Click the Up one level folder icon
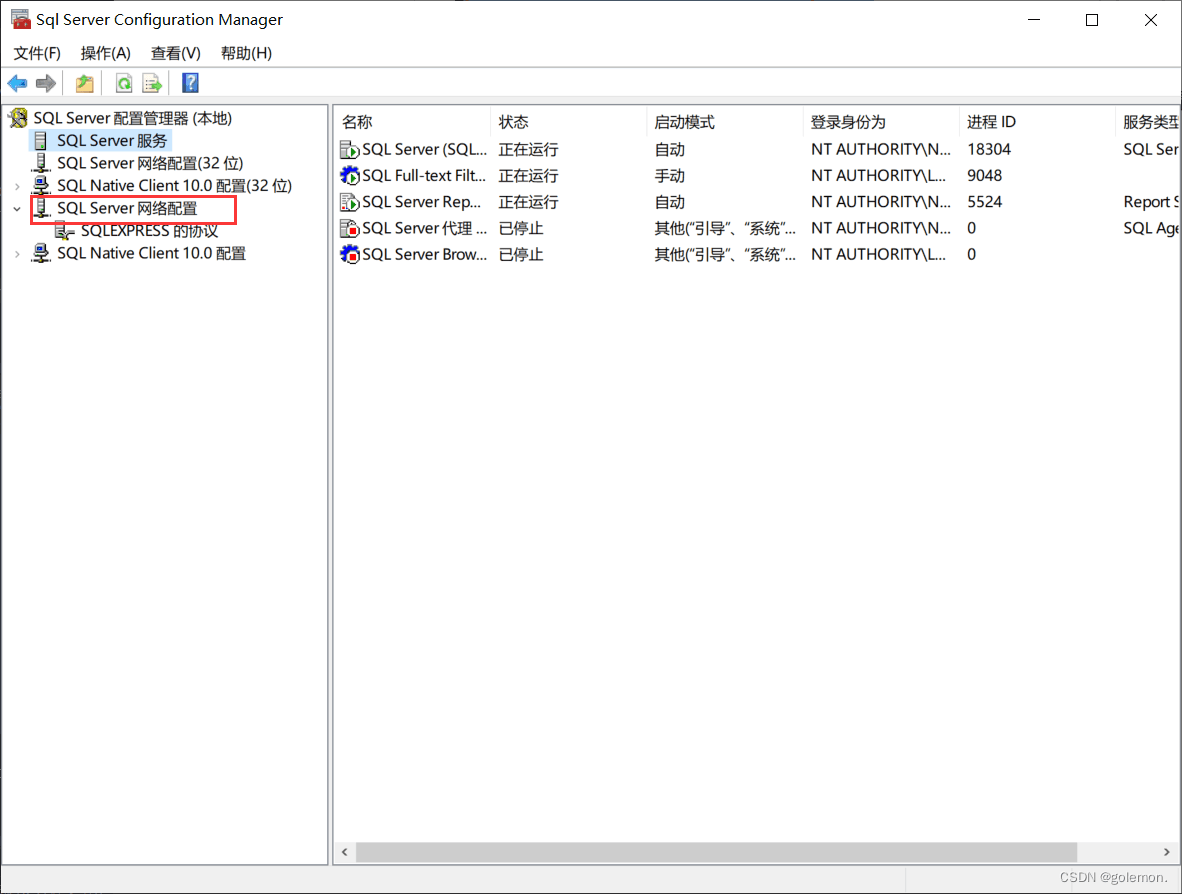The width and height of the screenshot is (1182, 894). pyautogui.click(x=84, y=83)
